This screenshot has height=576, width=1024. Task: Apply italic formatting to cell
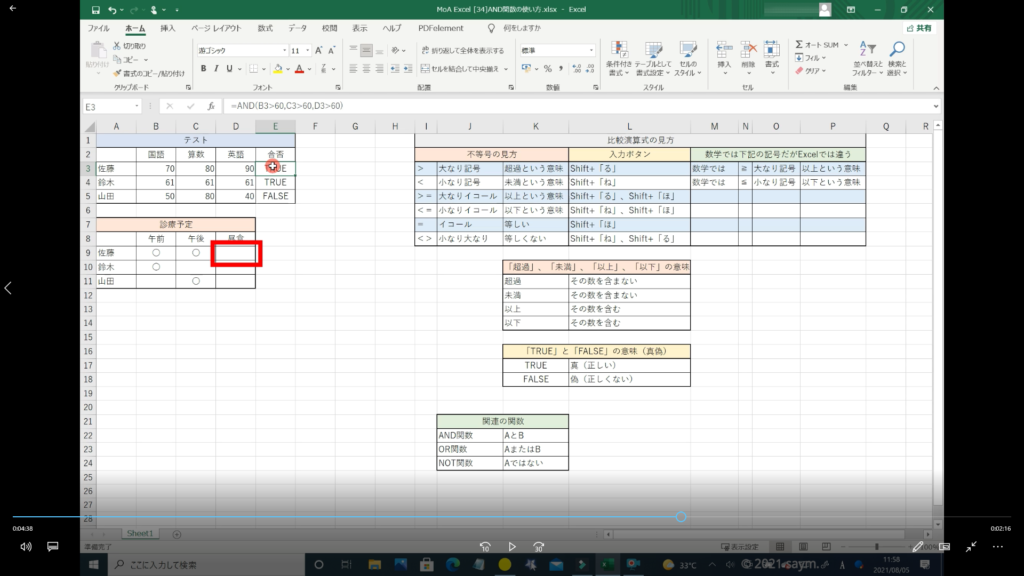(216, 68)
